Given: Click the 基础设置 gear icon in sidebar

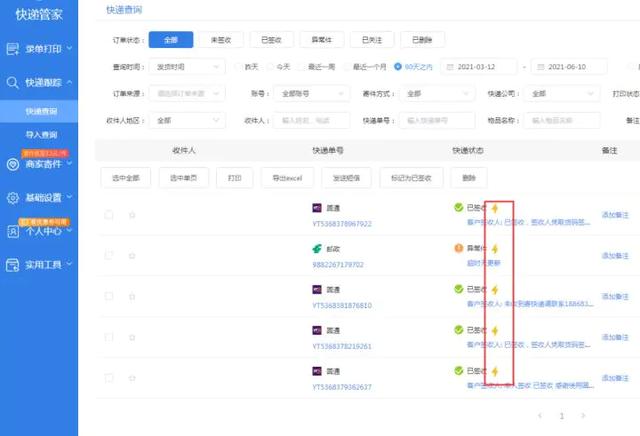Looking at the screenshot, I should point(13,198).
